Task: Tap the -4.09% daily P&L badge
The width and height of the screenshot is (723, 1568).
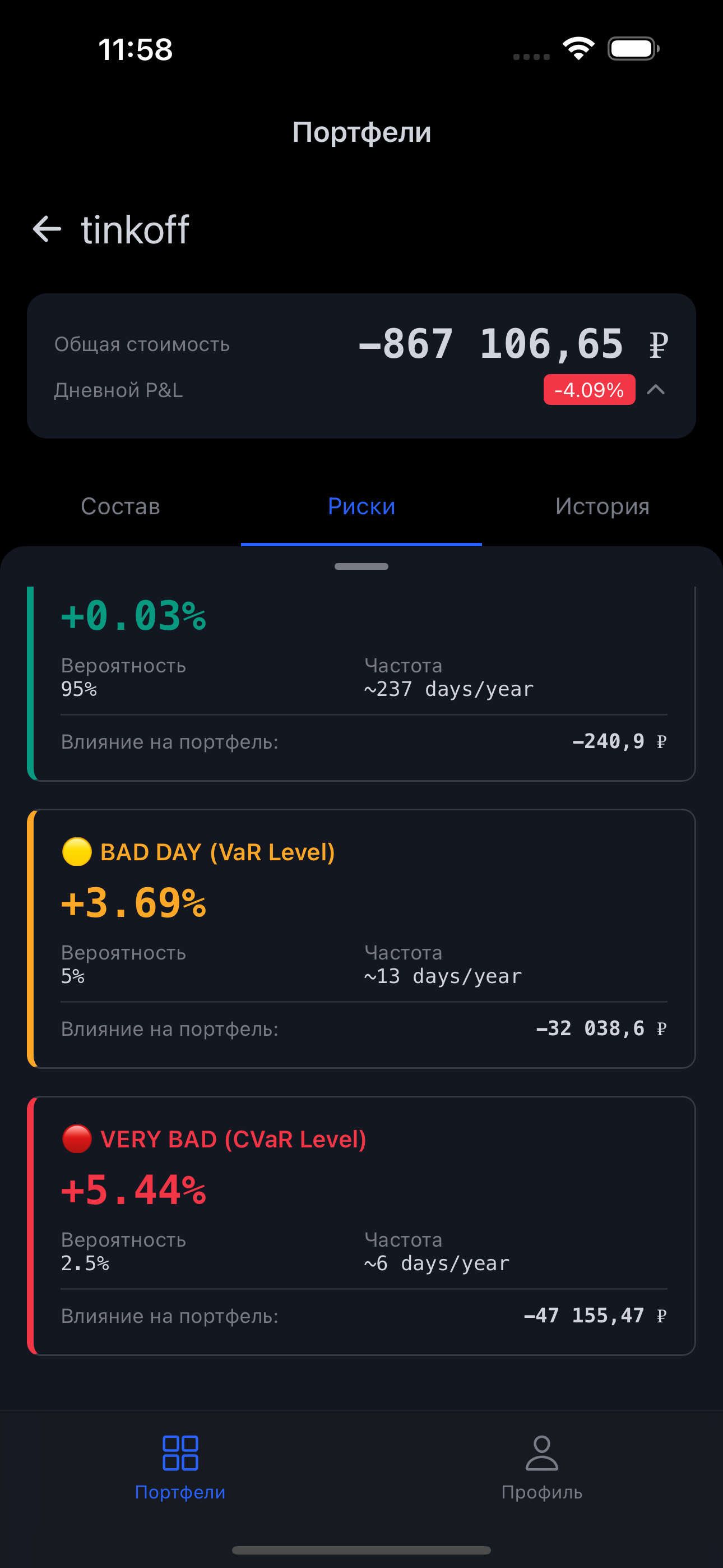Action: pos(588,390)
